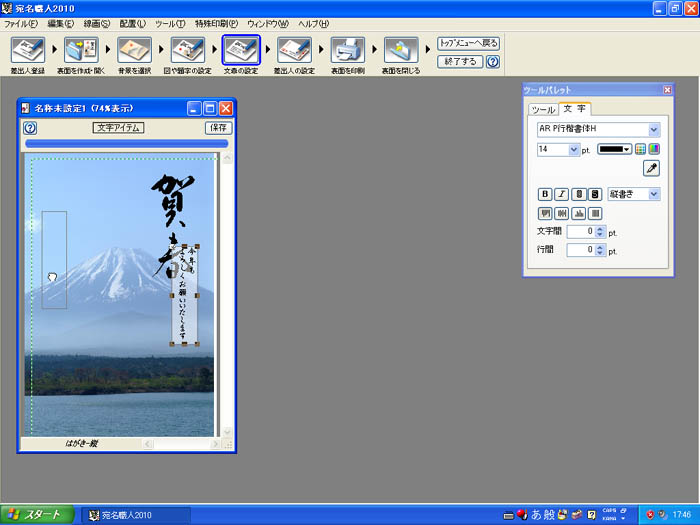Click the 差出人の設定 sender settings icon
This screenshot has height=525, width=700.
point(294,49)
